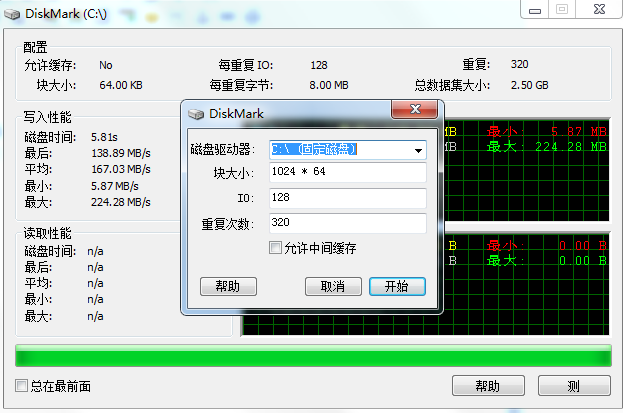Viewport: 623px width, 413px height.
Task: Click the IO input field showing 128
Action: (348, 198)
